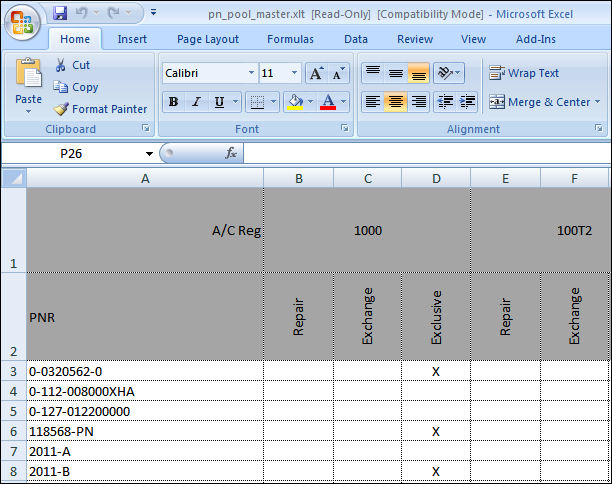Open the Name Box dropdown arrow

[x=149, y=154]
